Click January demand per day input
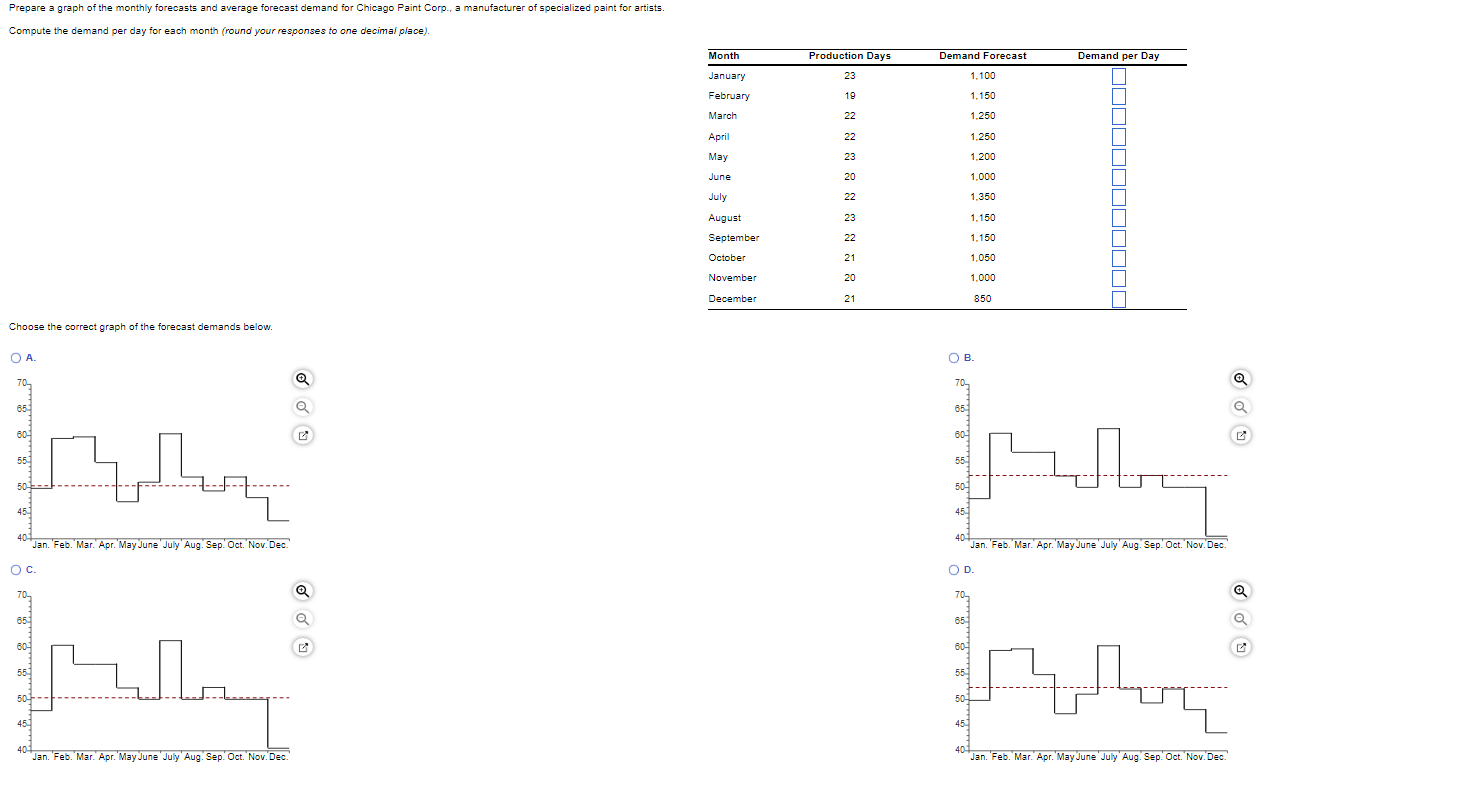 click(1118, 76)
